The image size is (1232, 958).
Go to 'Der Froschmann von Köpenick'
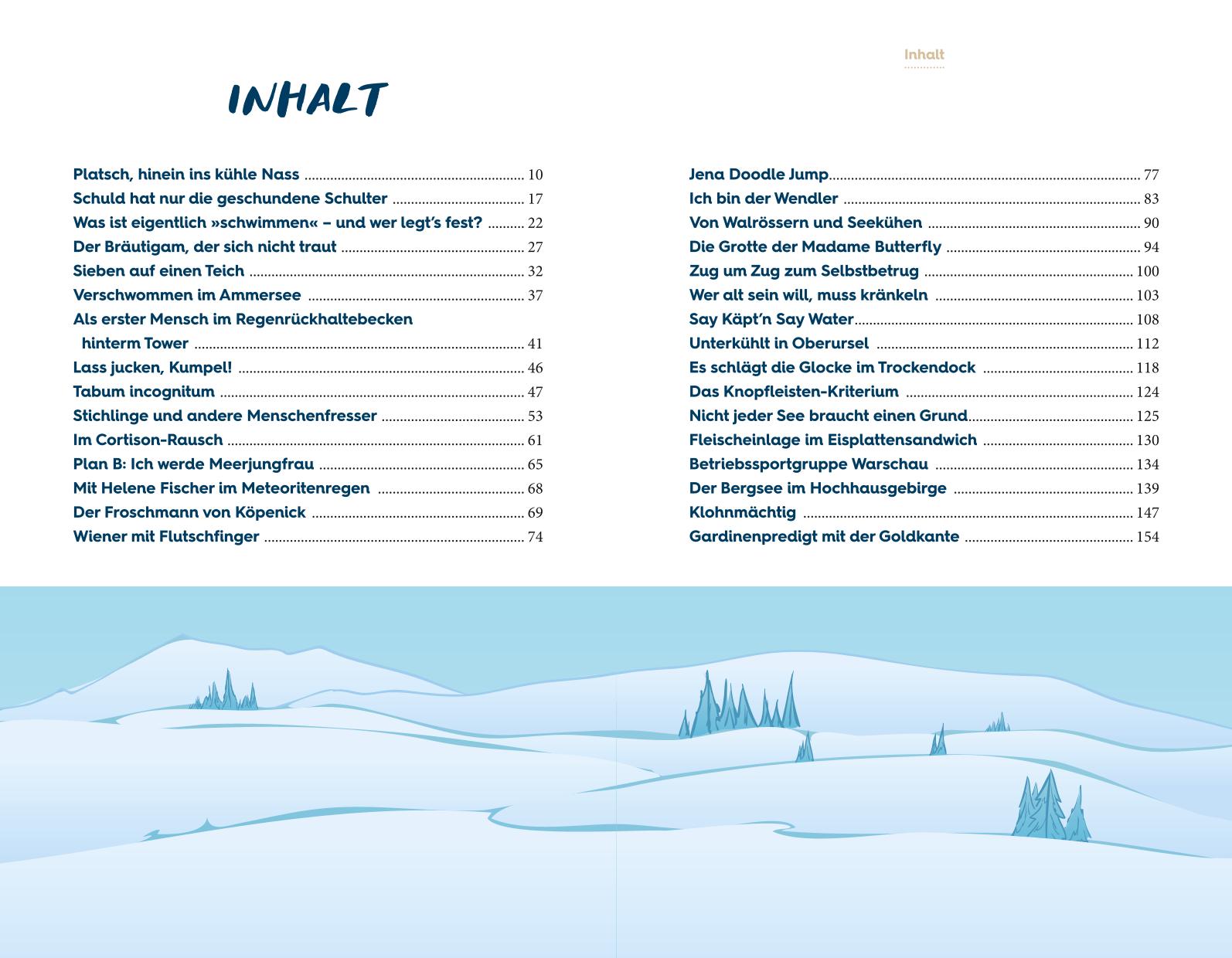(x=189, y=513)
